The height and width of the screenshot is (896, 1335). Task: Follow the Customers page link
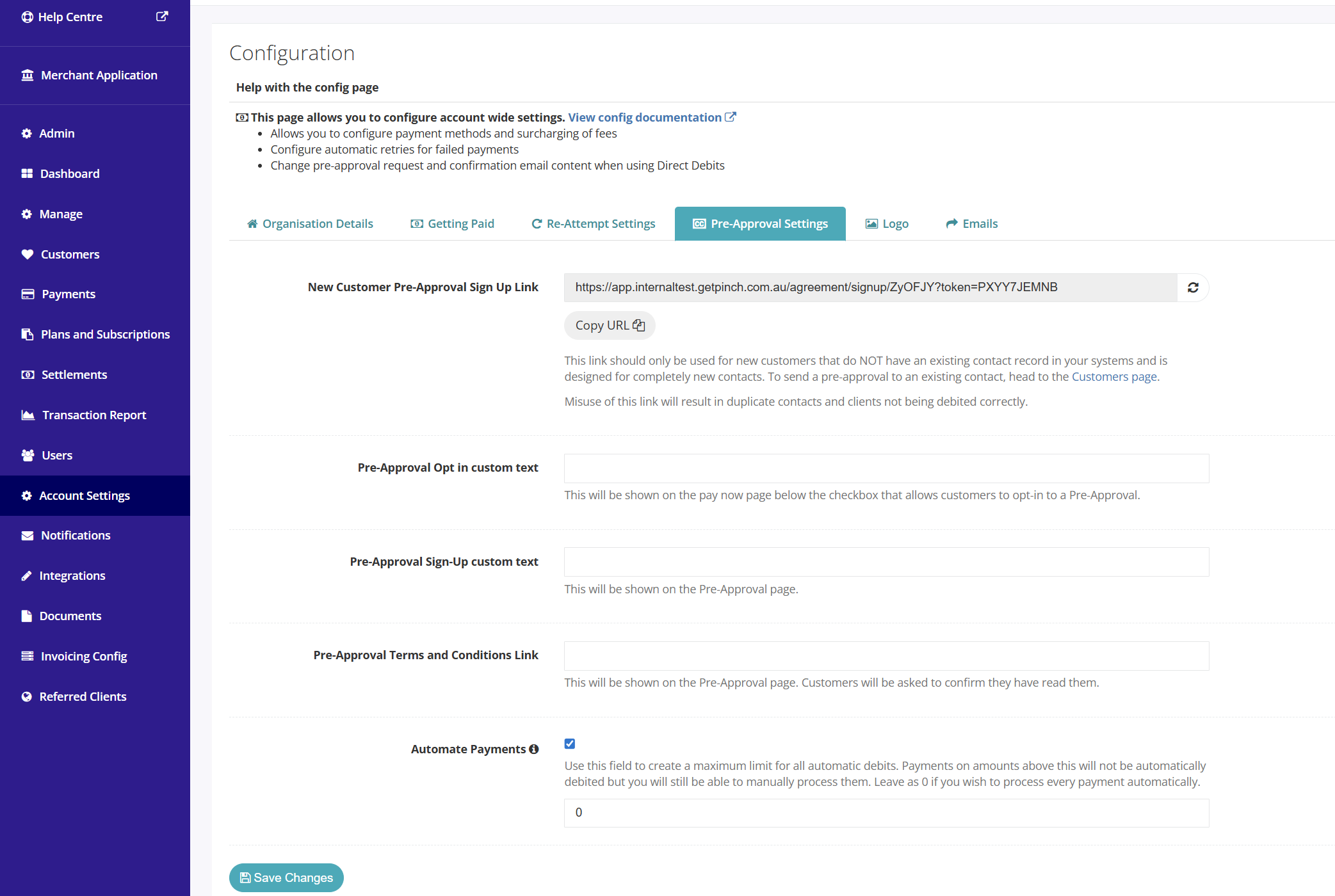pos(1114,377)
